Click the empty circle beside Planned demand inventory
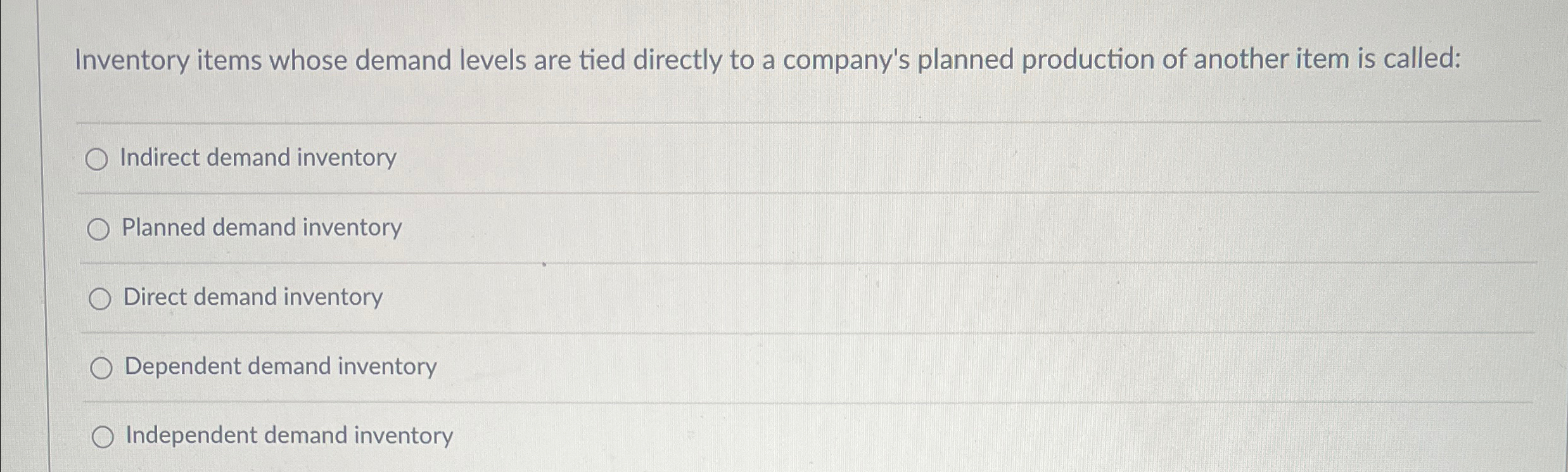This screenshot has width=1568, height=472. tap(99, 229)
